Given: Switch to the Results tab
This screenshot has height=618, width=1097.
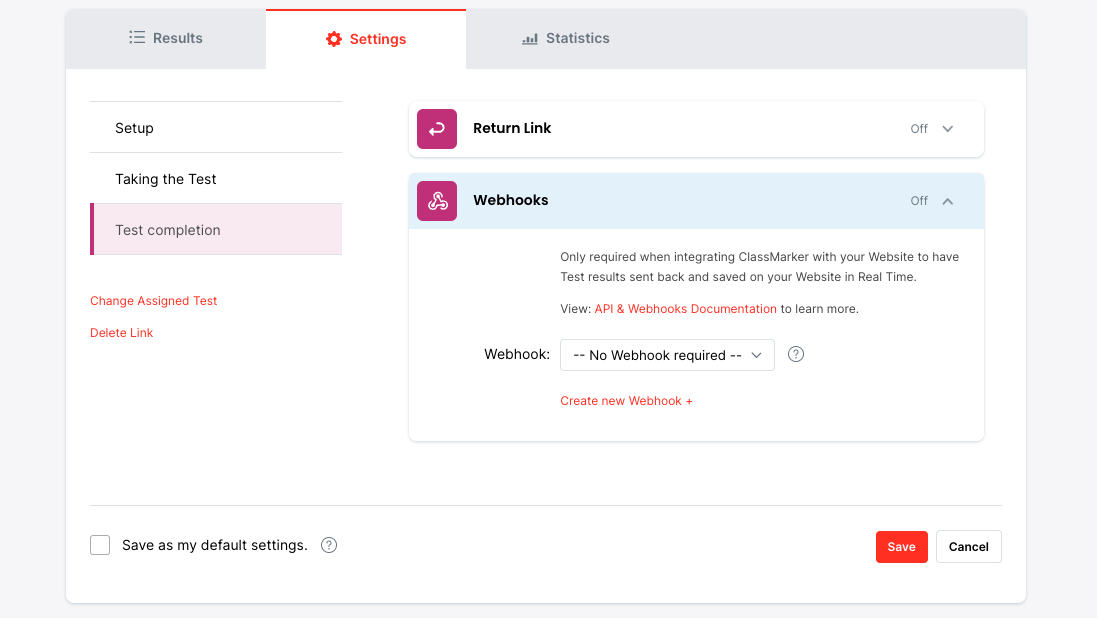Looking at the screenshot, I should tap(166, 38).
